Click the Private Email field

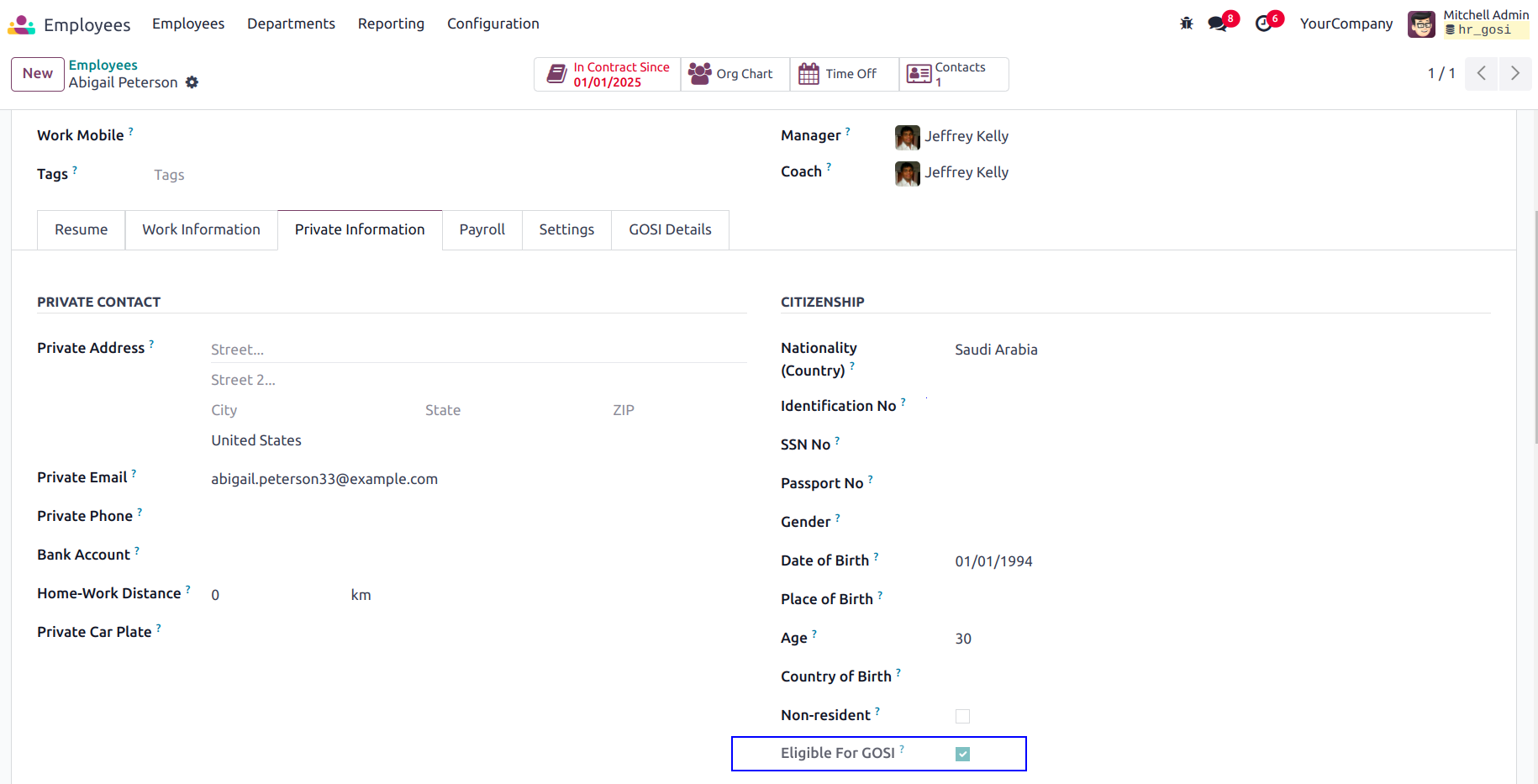point(478,479)
